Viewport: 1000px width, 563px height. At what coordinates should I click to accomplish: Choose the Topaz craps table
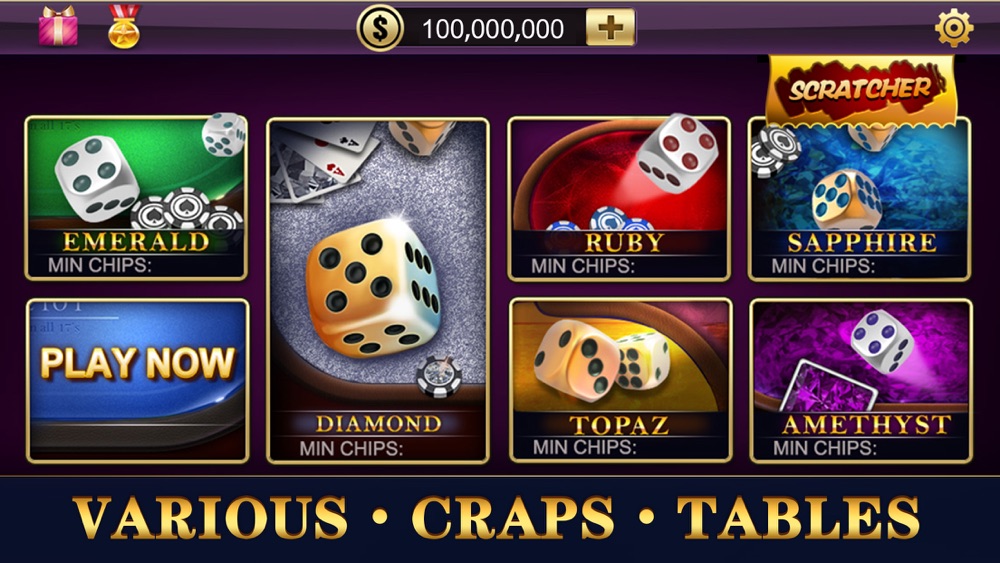(x=621, y=381)
